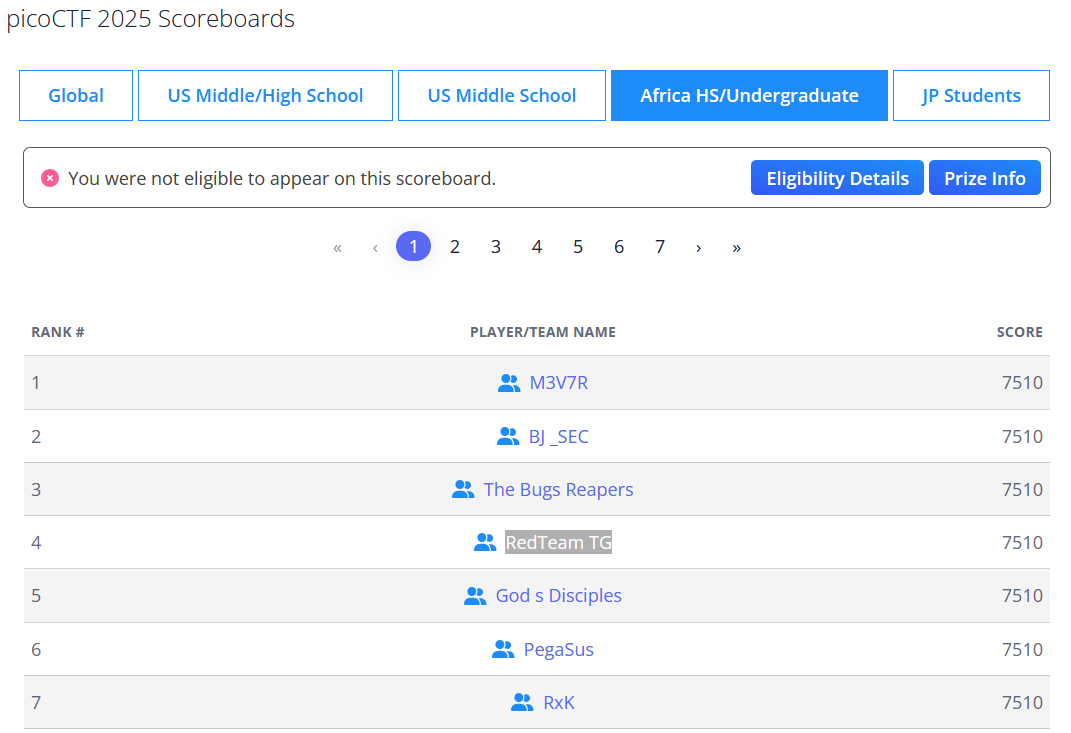Go to page 3

point(496,247)
